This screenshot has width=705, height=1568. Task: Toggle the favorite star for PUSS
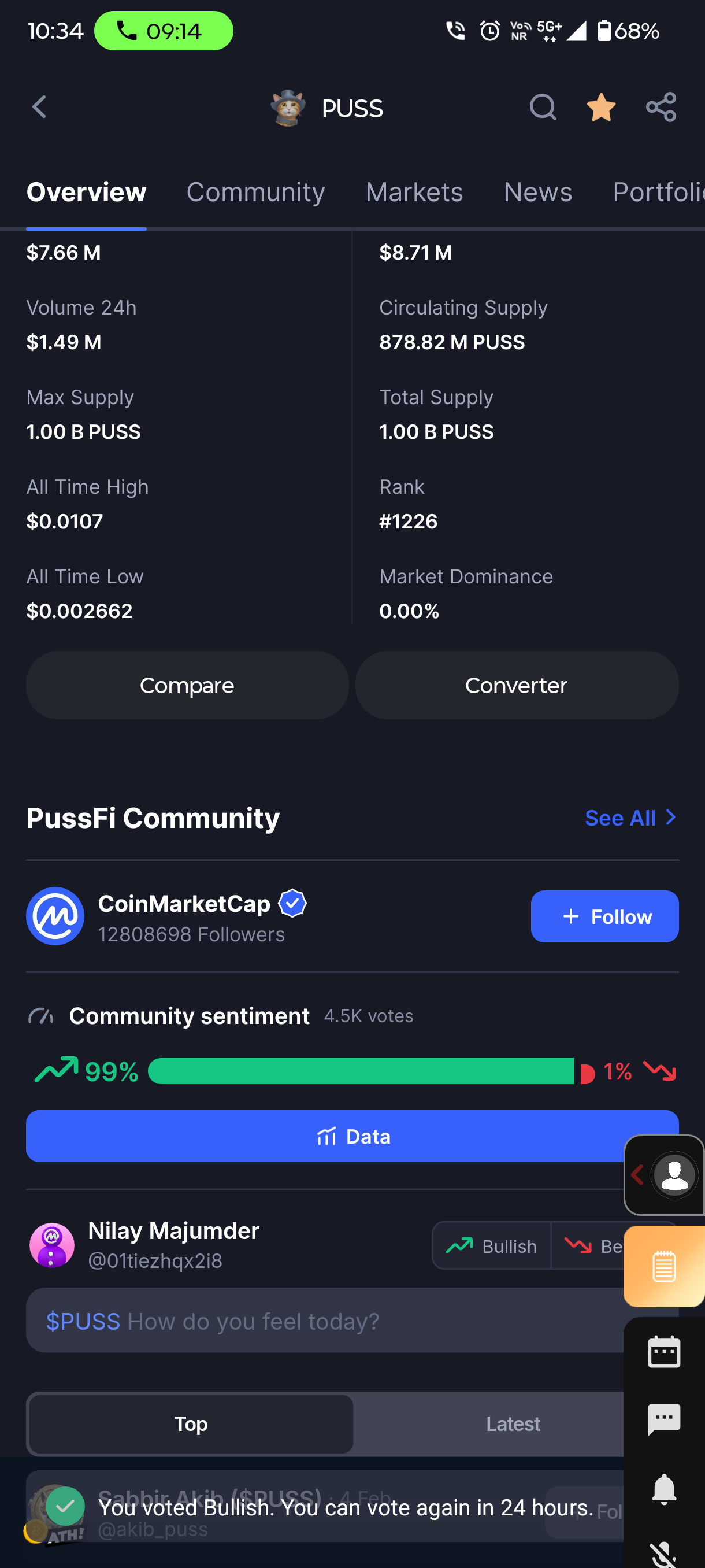(x=600, y=107)
